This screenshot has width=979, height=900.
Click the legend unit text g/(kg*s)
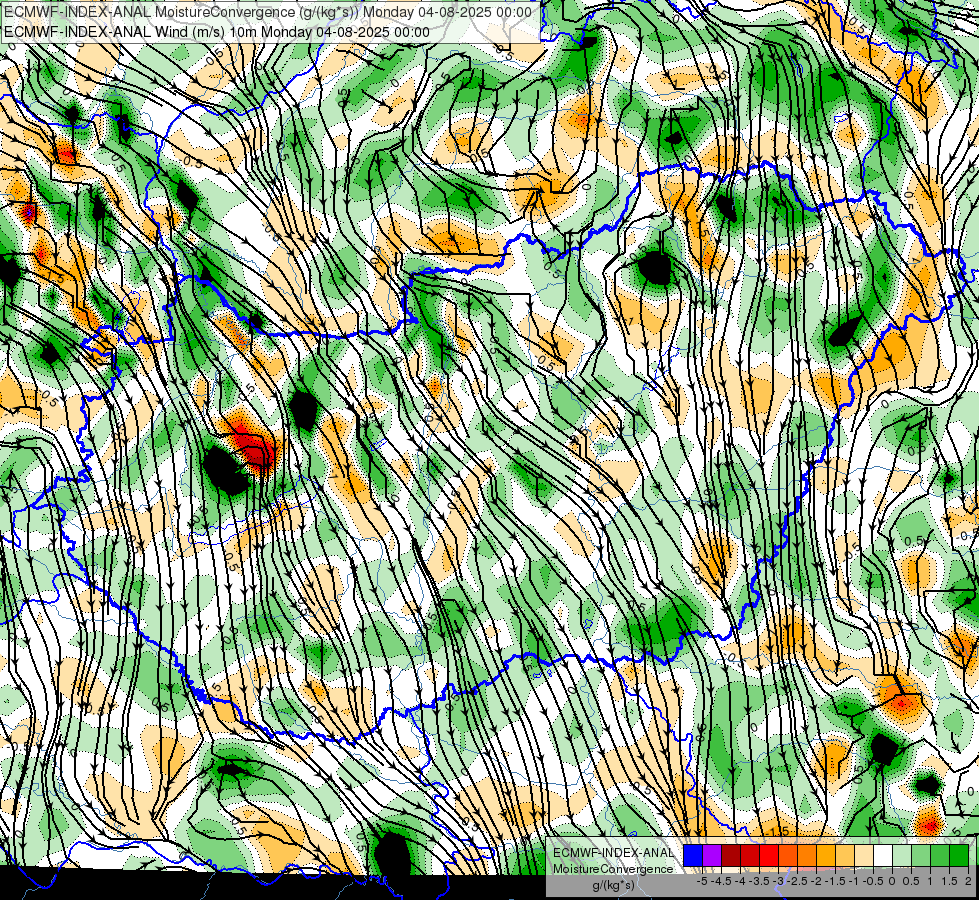pyautogui.click(x=614, y=886)
